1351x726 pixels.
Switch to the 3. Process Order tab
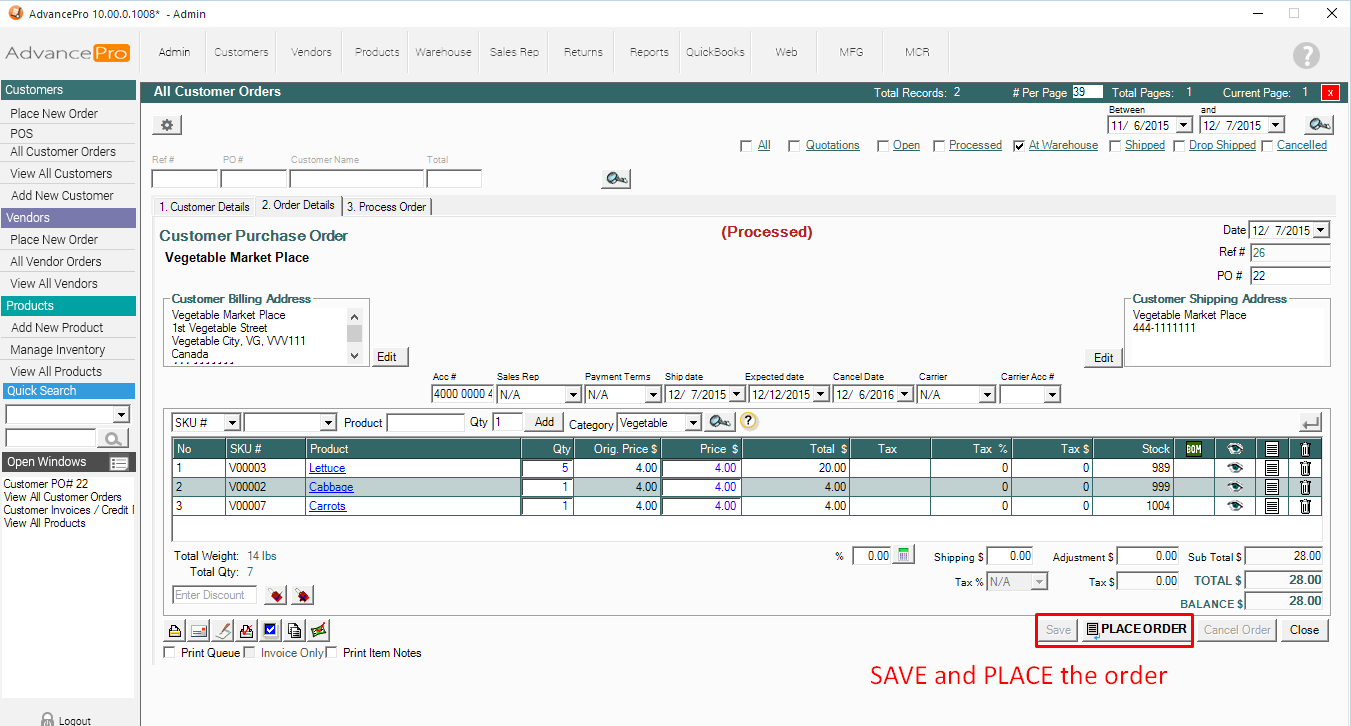(x=386, y=207)
